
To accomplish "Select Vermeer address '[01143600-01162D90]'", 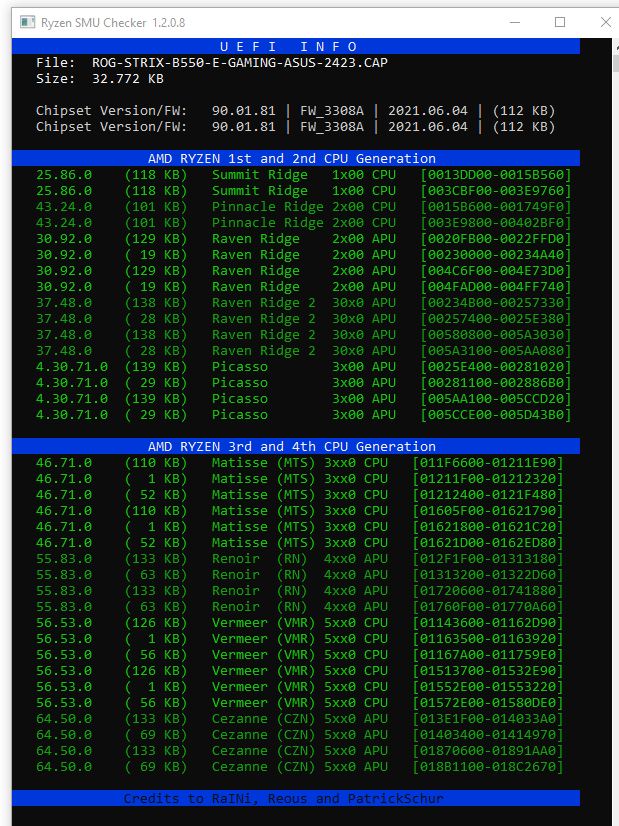I will (488, 623).
